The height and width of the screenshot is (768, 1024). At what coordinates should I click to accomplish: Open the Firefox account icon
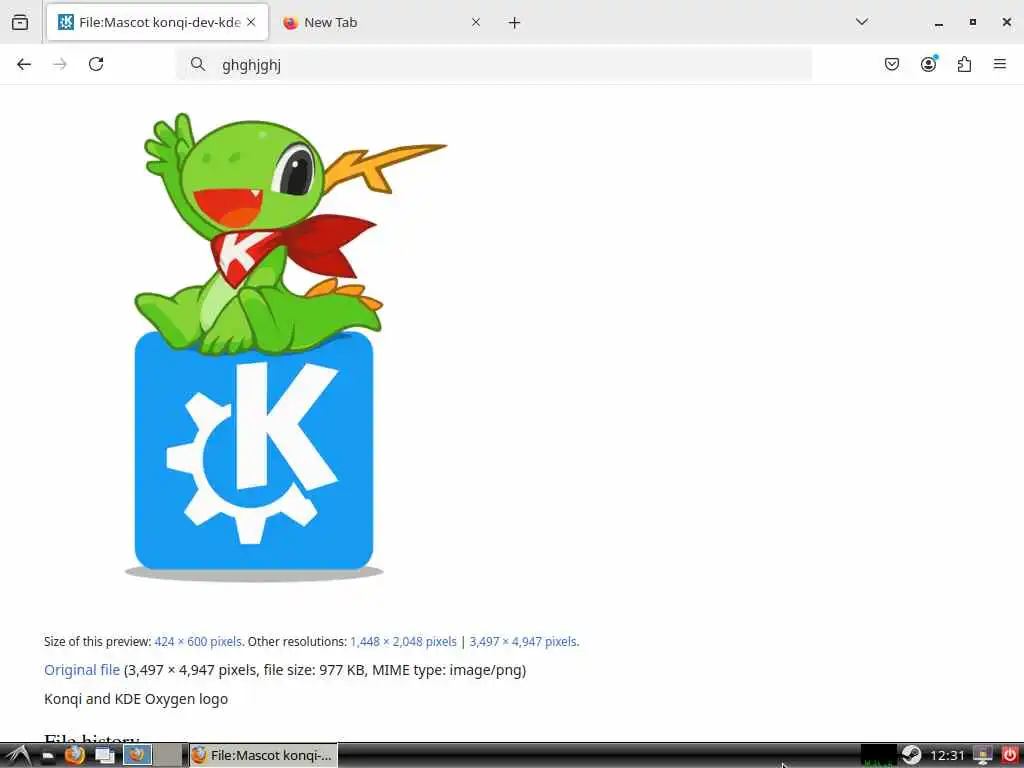[929, 64]
